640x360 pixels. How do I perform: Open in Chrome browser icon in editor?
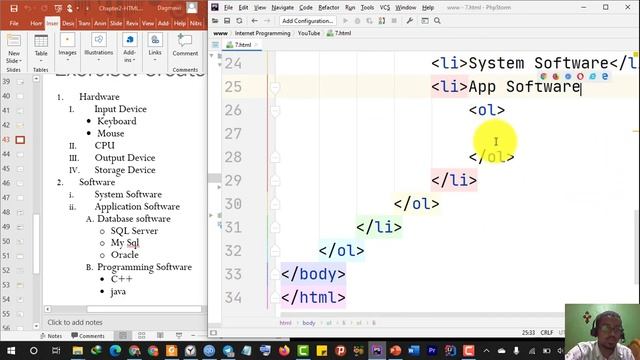[543, 76]
